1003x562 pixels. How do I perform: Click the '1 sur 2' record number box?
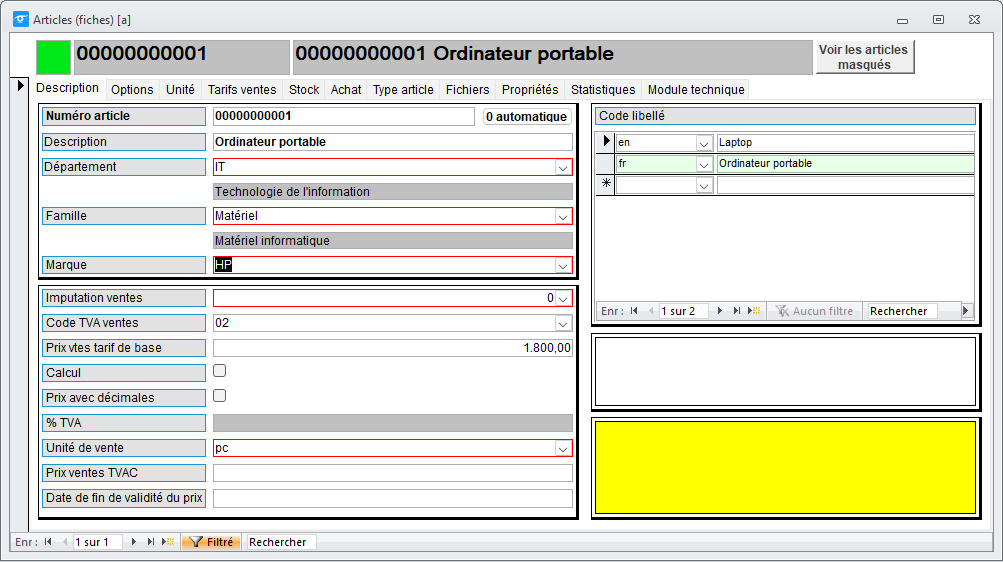tap(684, 311)
